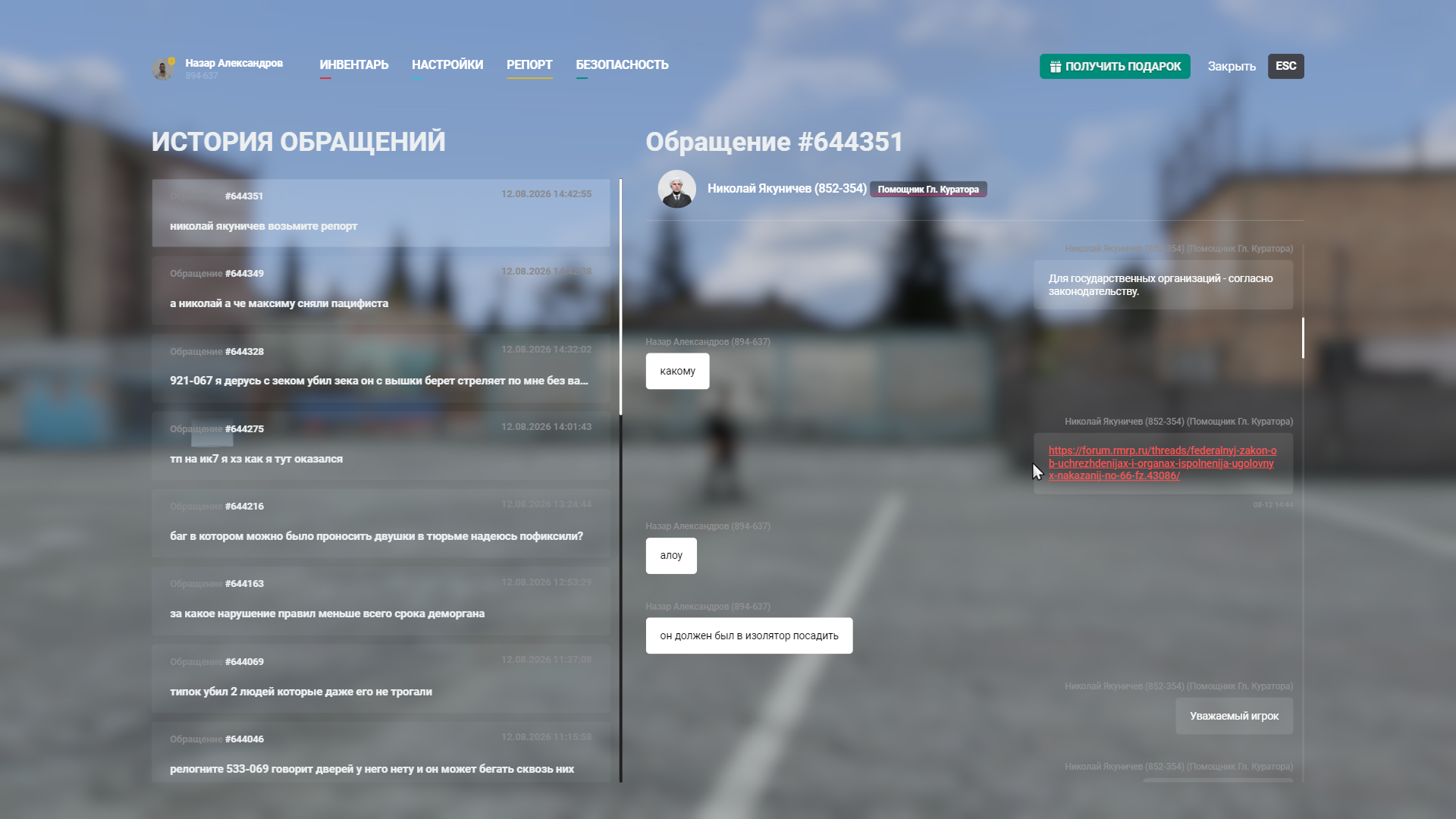Open the forum.rmrp.ru federal law link
This screenshot has width=1456, height=819.
1163,463
